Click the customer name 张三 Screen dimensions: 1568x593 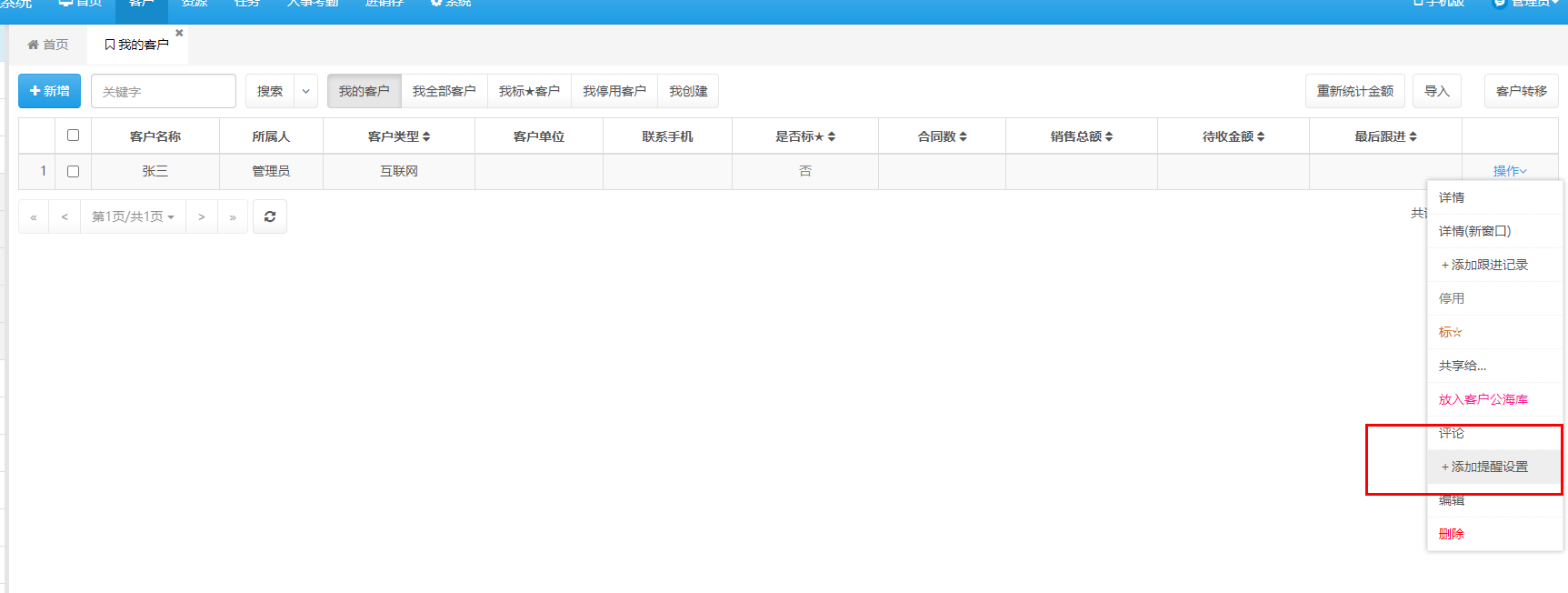155,171
